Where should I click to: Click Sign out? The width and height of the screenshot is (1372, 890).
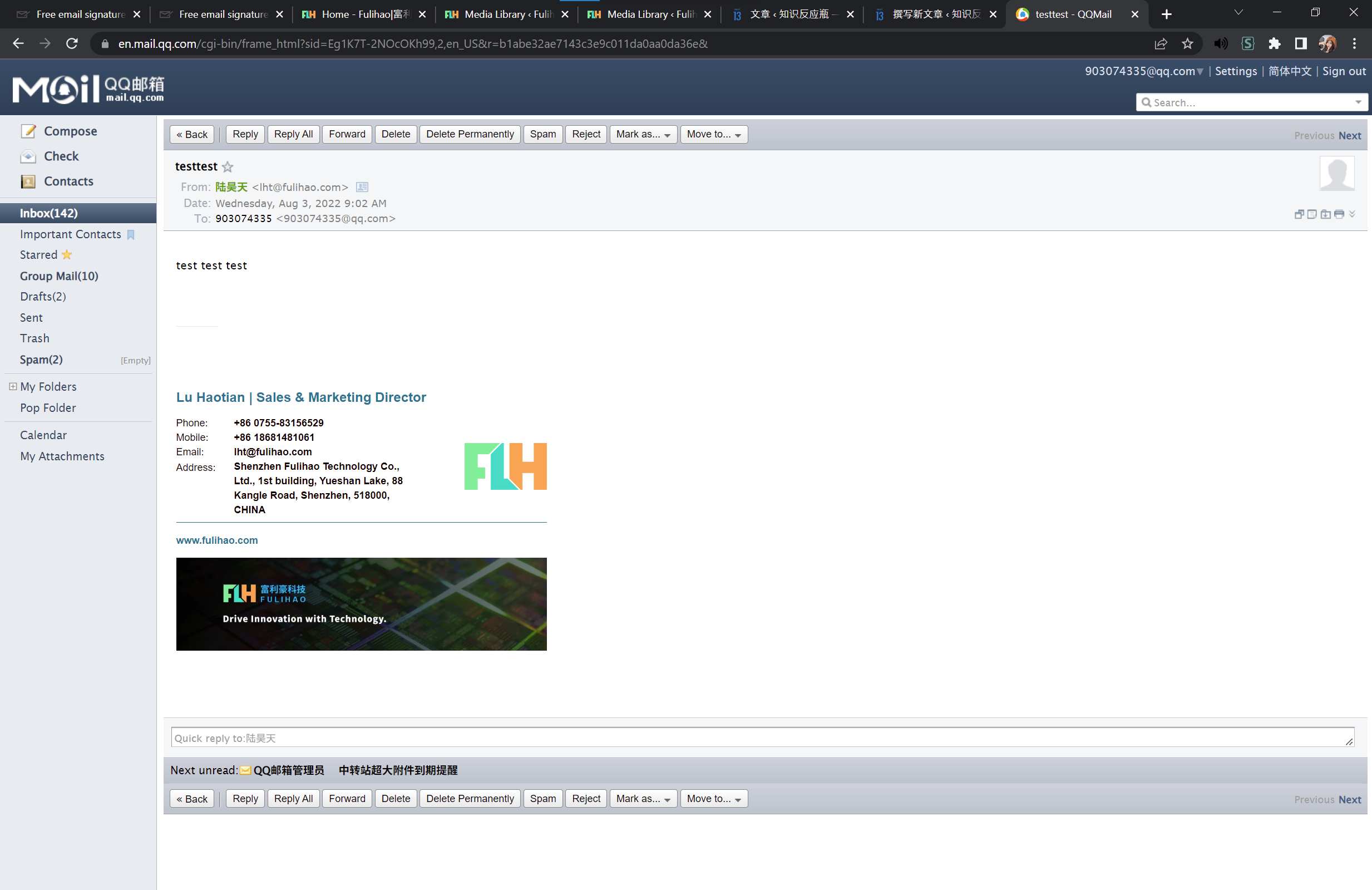pos(1343,71)
